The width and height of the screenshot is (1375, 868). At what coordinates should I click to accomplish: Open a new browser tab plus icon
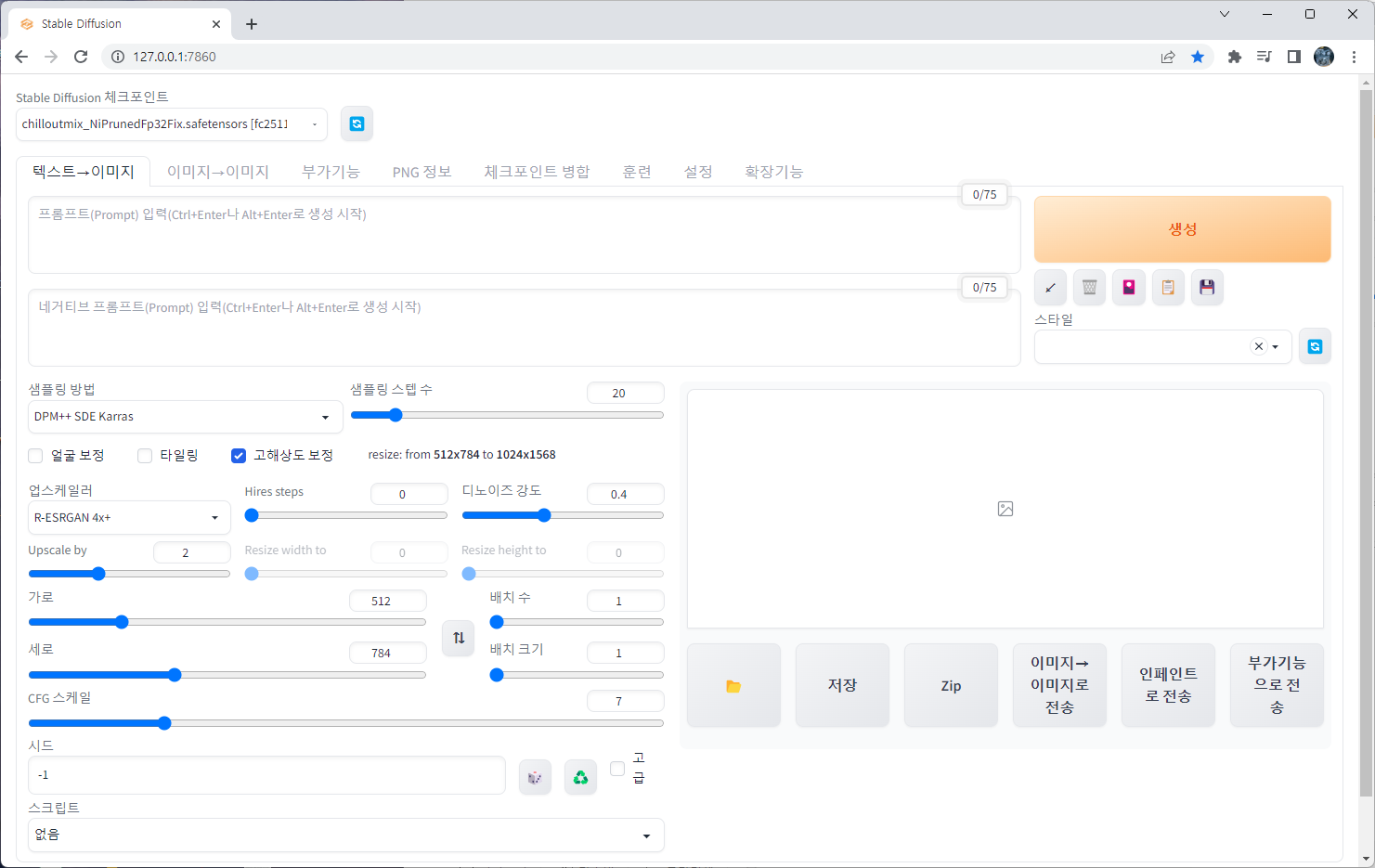(252, 24)
